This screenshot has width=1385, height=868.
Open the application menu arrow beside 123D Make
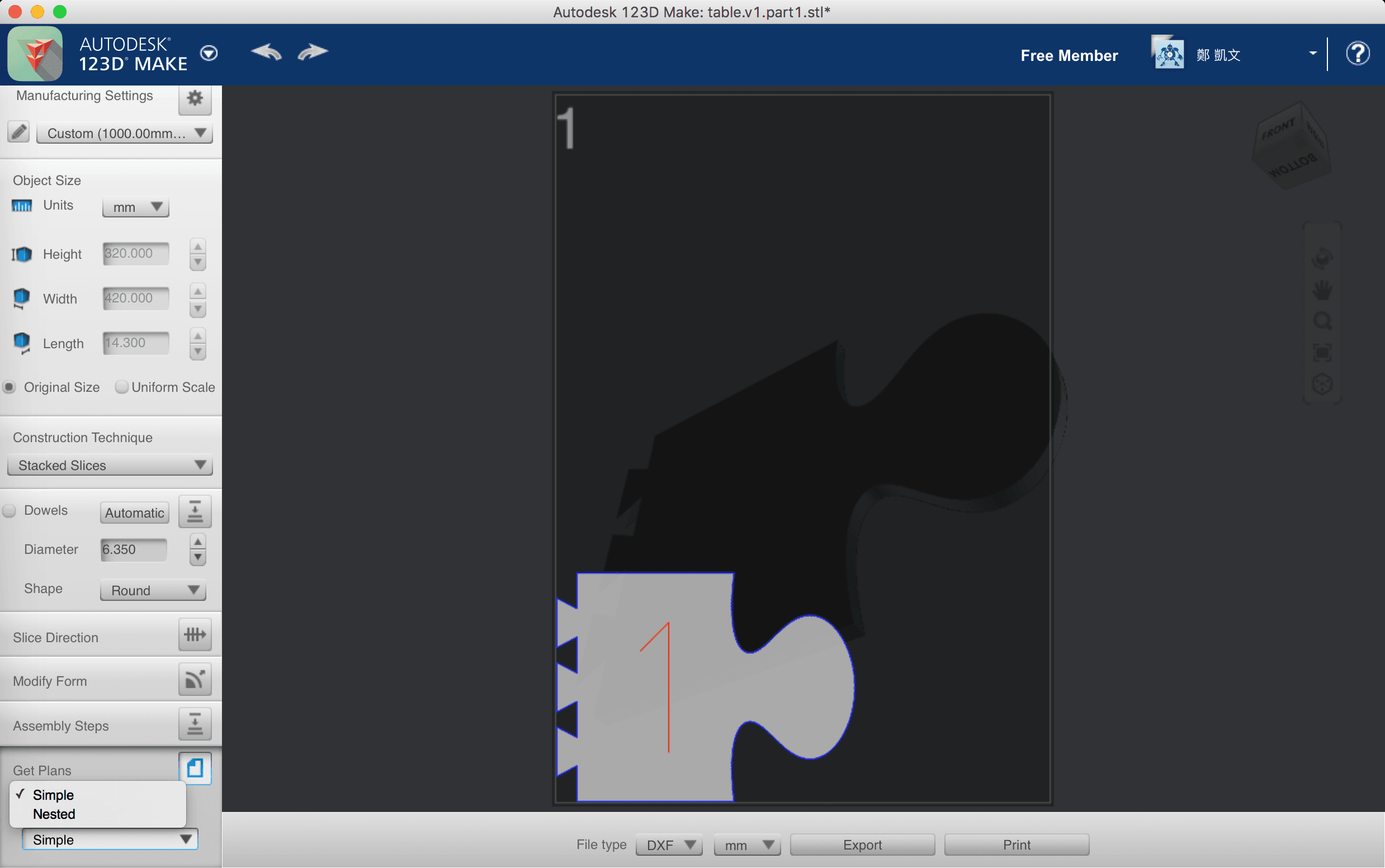[209, 54]
